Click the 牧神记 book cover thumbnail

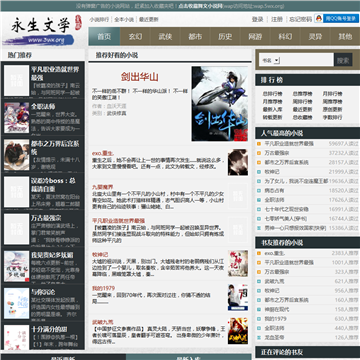(x=238, y=263)
